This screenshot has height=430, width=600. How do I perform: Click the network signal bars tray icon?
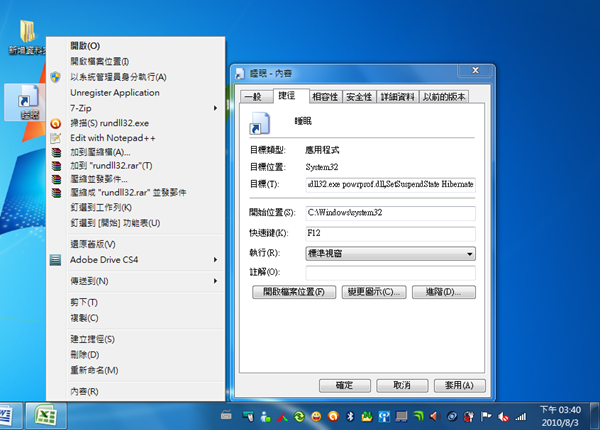pos(520,417)
